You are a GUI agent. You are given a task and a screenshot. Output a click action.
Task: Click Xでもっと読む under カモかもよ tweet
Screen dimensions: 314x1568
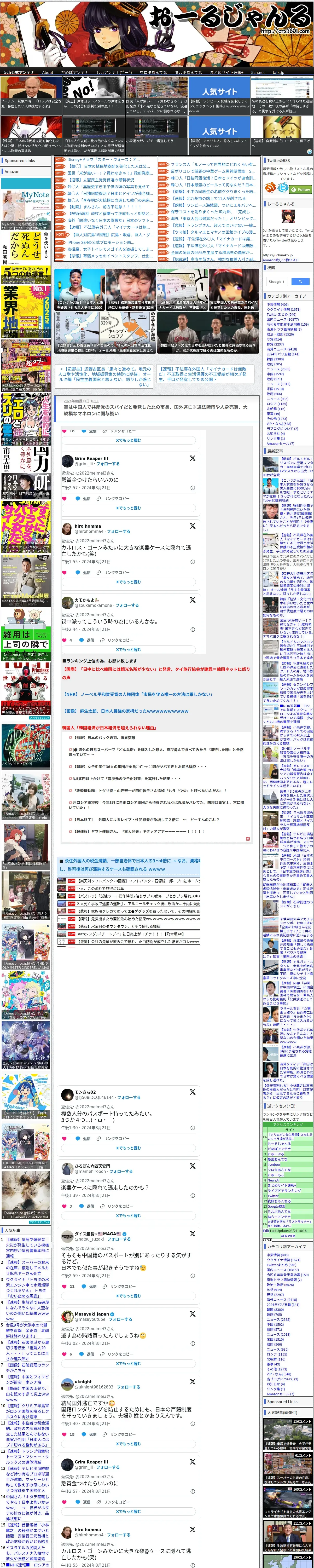coord(129,649)
